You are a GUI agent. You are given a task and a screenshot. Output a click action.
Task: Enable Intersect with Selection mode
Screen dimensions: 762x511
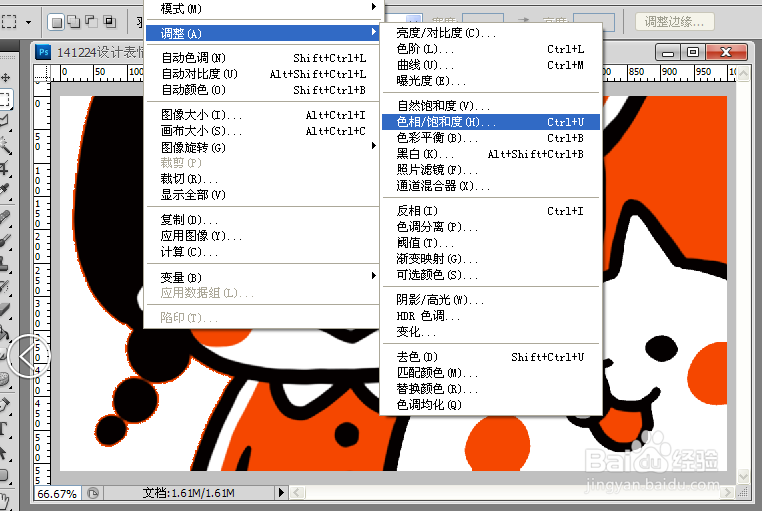pyautogui.click(x=110, y=22)
